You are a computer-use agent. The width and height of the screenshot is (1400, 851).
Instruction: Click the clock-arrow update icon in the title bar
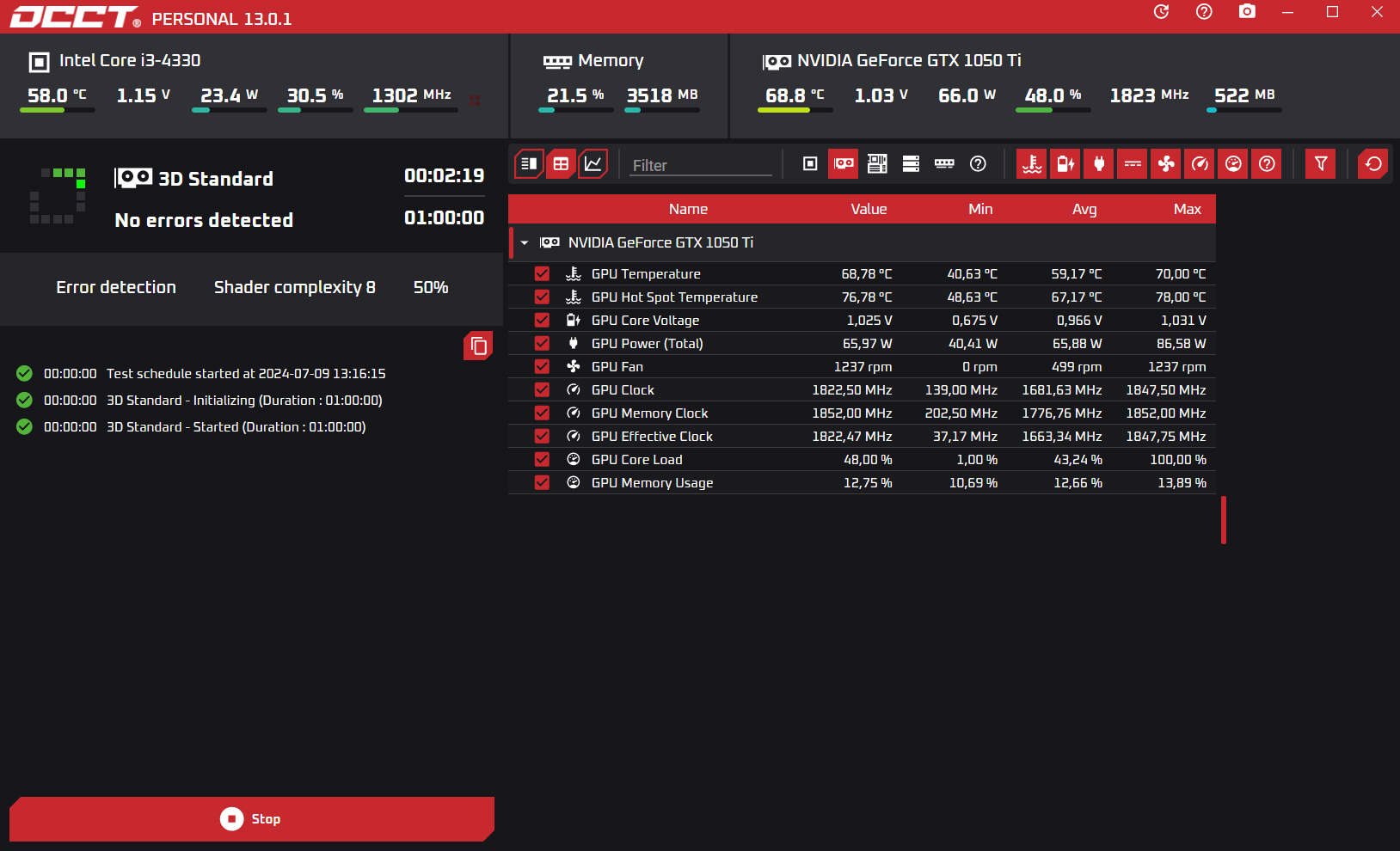point(1161,12)
